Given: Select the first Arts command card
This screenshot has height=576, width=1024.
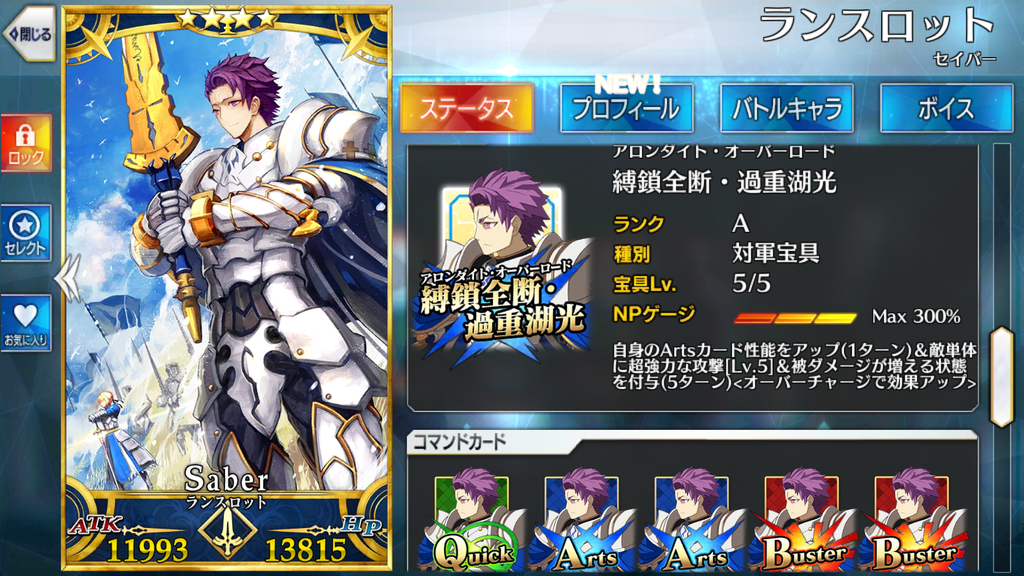Looking at the screenshot, I should click(x=584, y=520).
